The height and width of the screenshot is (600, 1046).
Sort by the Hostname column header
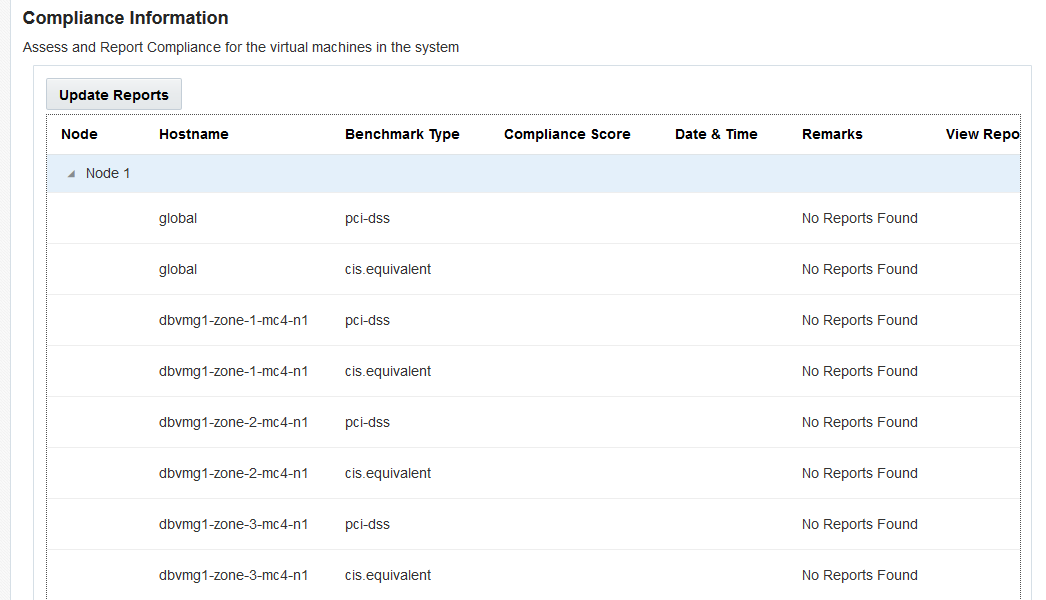[x=193, y=134]
